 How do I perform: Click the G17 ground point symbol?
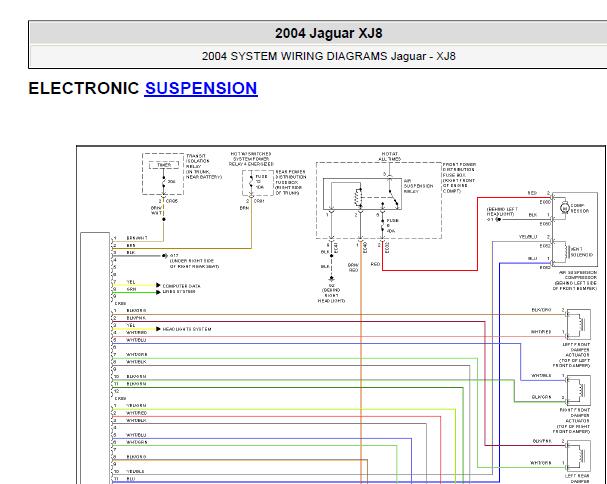click(x=163, y=255)
